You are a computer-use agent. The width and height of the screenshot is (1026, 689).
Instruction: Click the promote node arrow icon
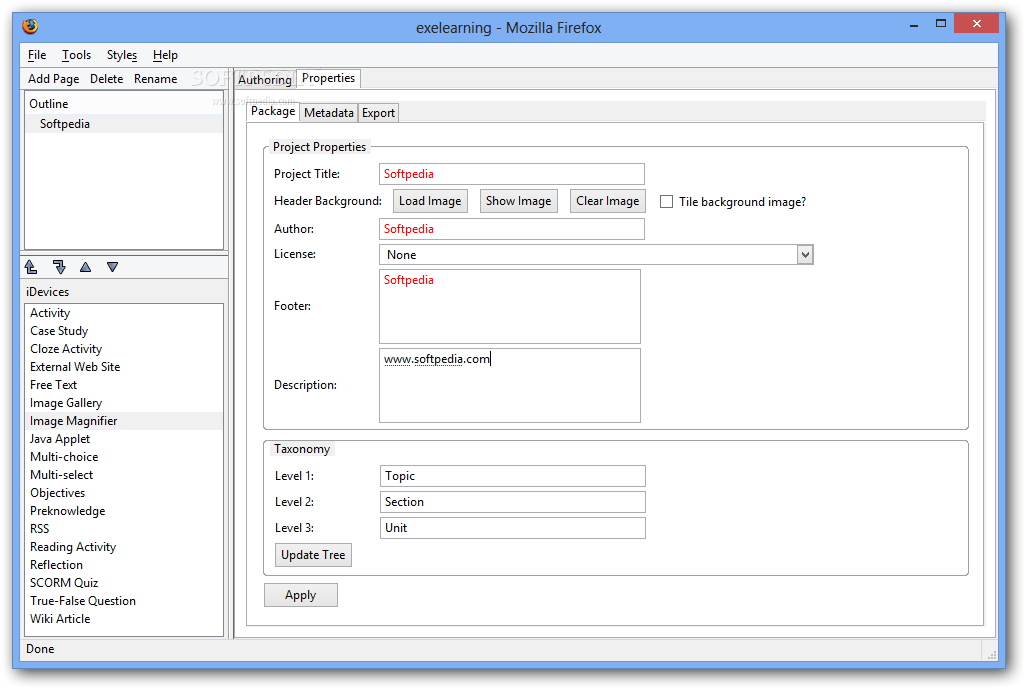tap(31, 267)
